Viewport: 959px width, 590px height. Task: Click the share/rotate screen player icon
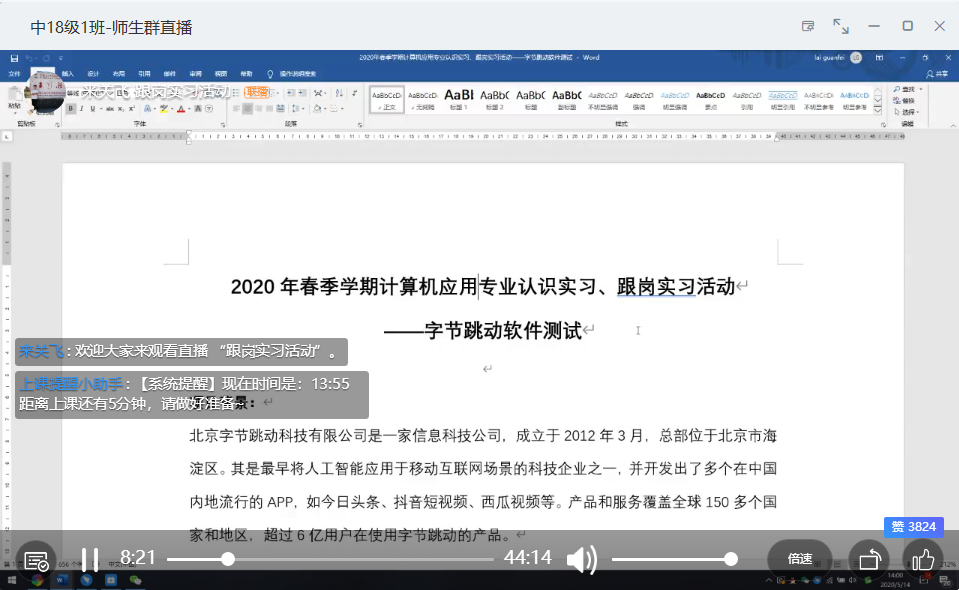[870, 559]
